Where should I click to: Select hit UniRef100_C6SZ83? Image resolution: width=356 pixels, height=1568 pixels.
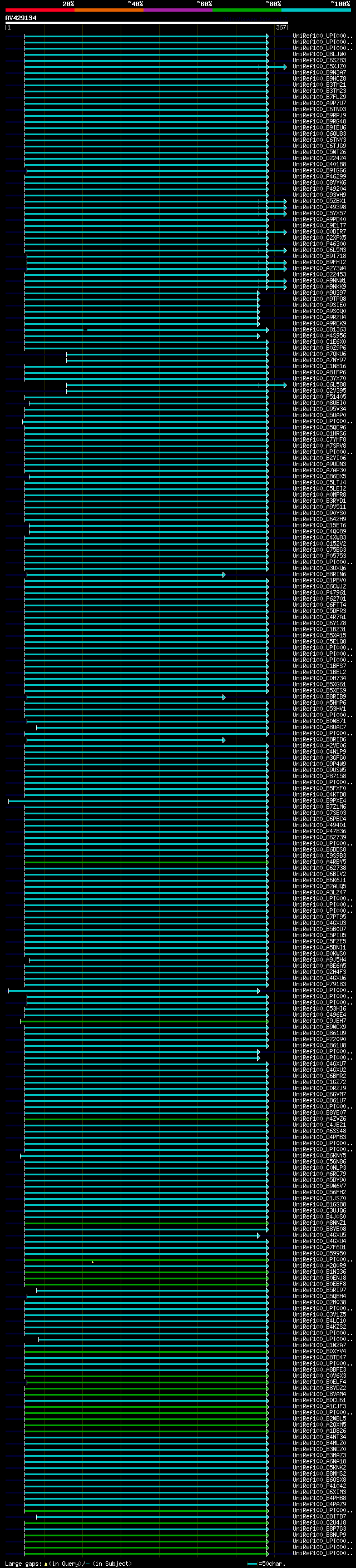pos(319,60)
